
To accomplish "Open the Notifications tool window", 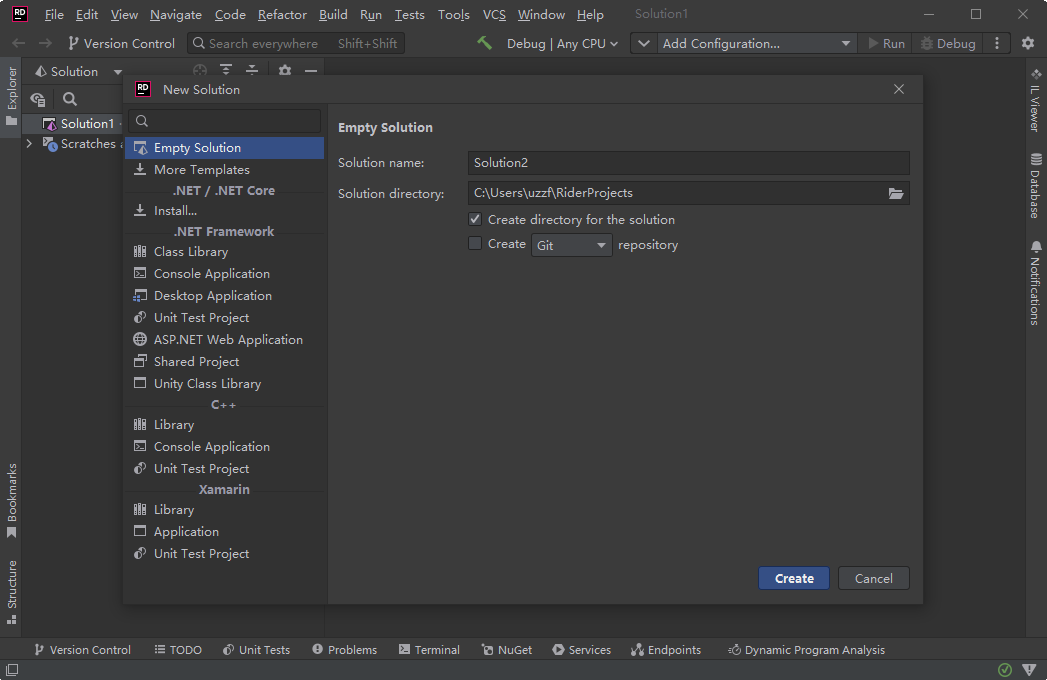I will [1035, 283].
